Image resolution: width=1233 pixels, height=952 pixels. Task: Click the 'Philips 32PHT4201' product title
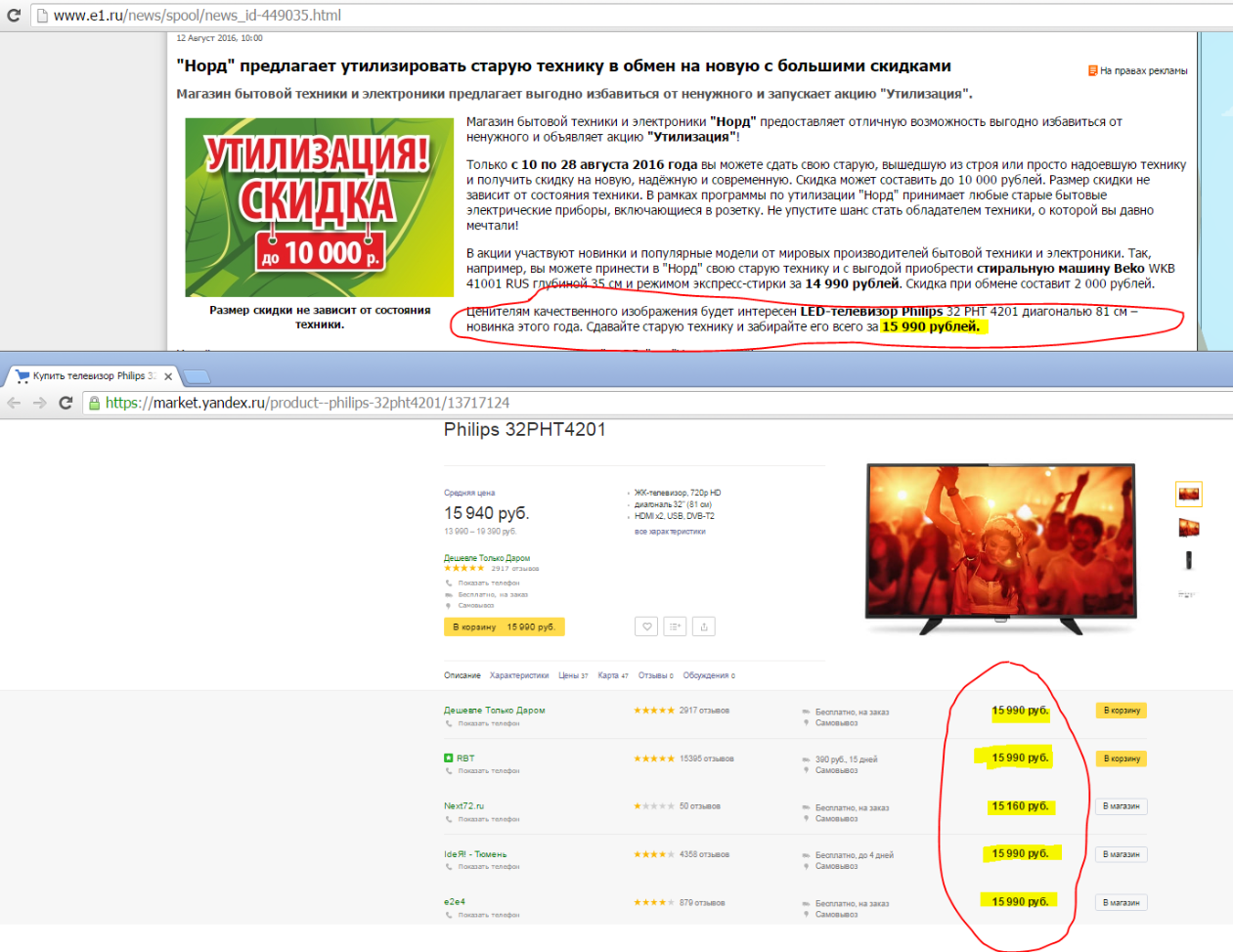coord(525,430)
